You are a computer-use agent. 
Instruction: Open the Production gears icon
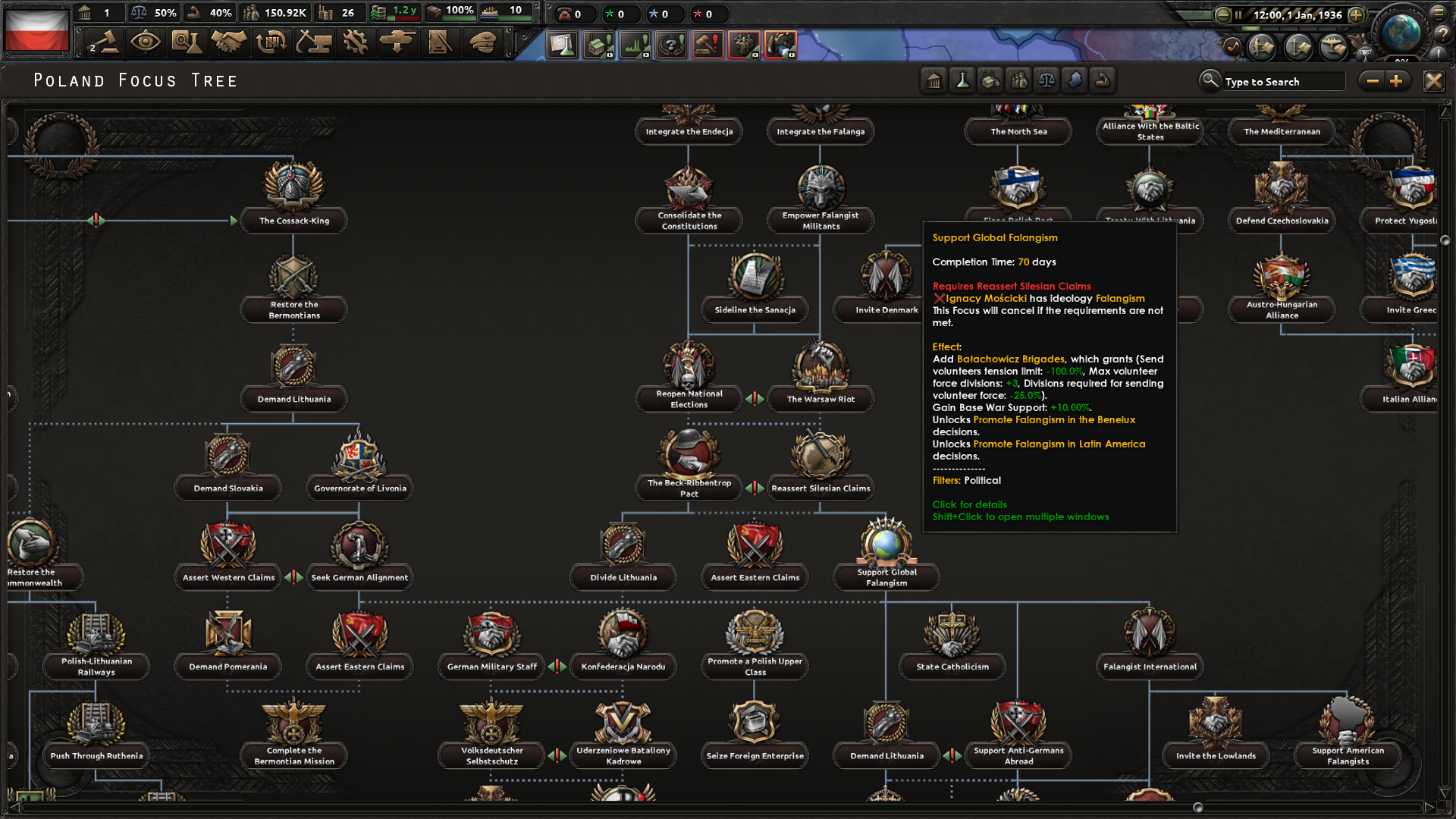click(x=355, y=42)
